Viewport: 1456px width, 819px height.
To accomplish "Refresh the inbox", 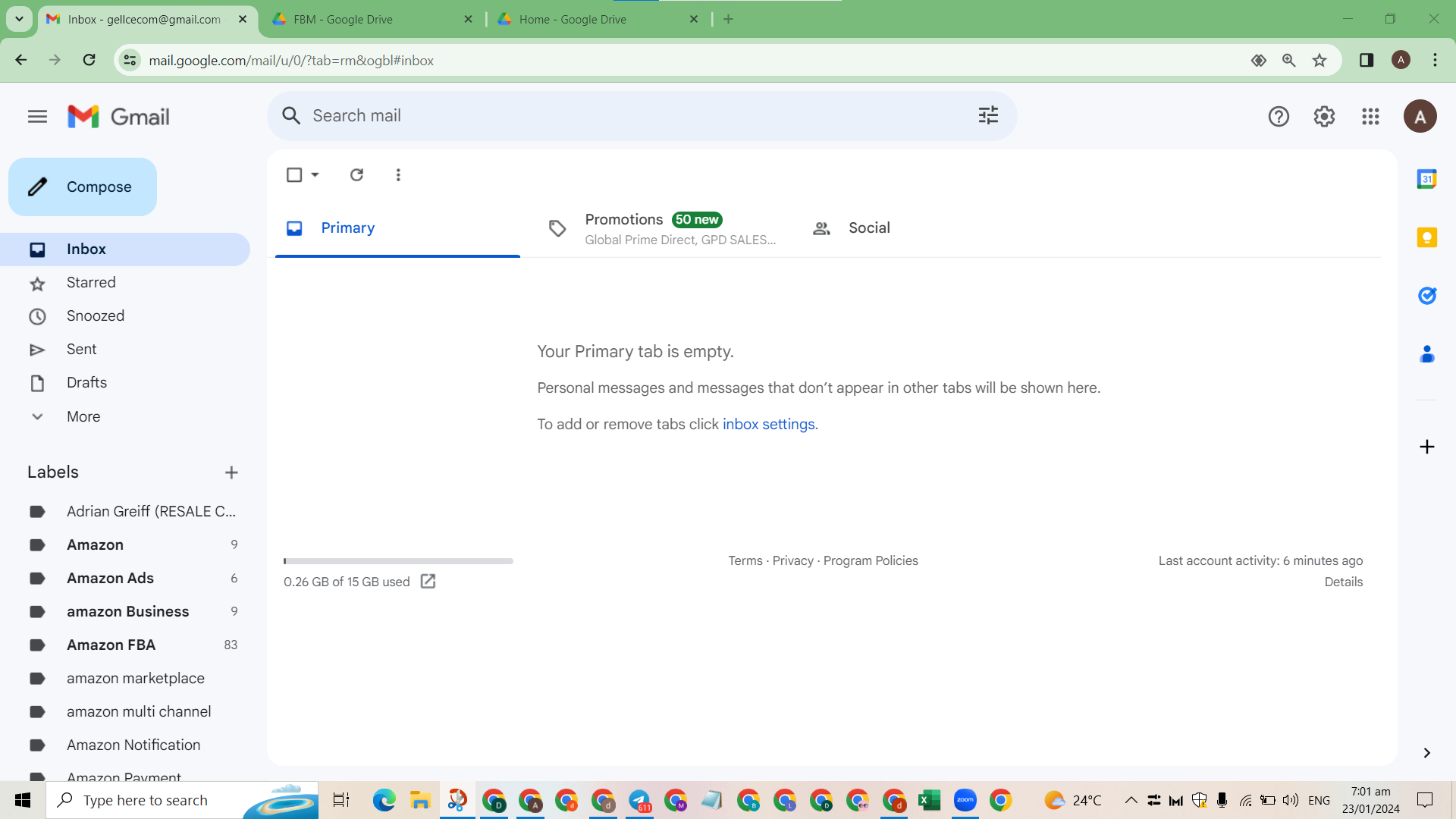I will (x=356, y=174).
